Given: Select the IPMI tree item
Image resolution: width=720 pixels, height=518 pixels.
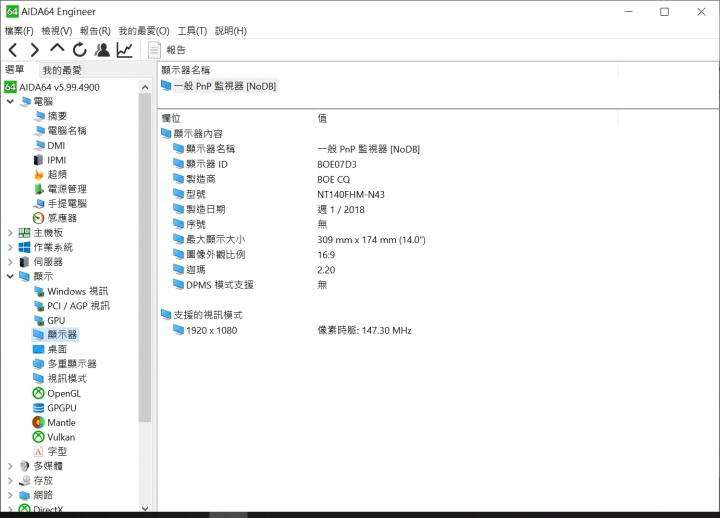Looking at the screenshot, I should click(50, 160).
